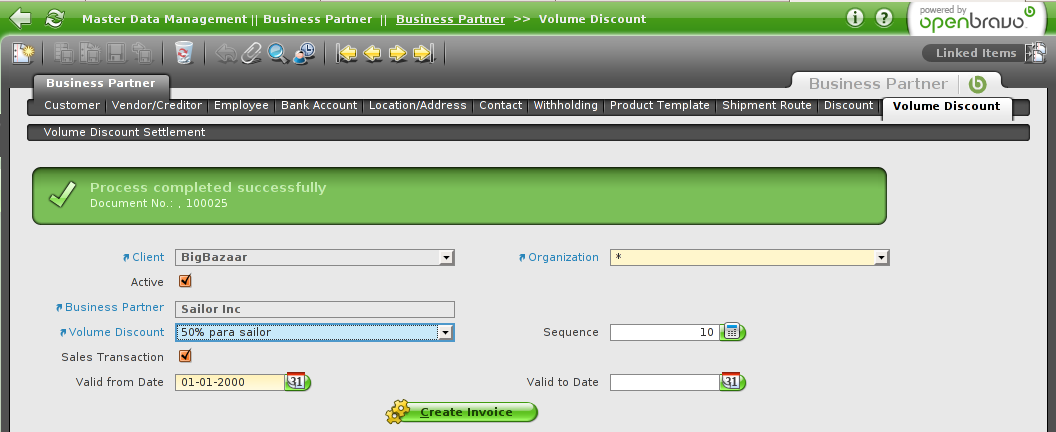Create a new record with toolbar icon

coord(22,53)
